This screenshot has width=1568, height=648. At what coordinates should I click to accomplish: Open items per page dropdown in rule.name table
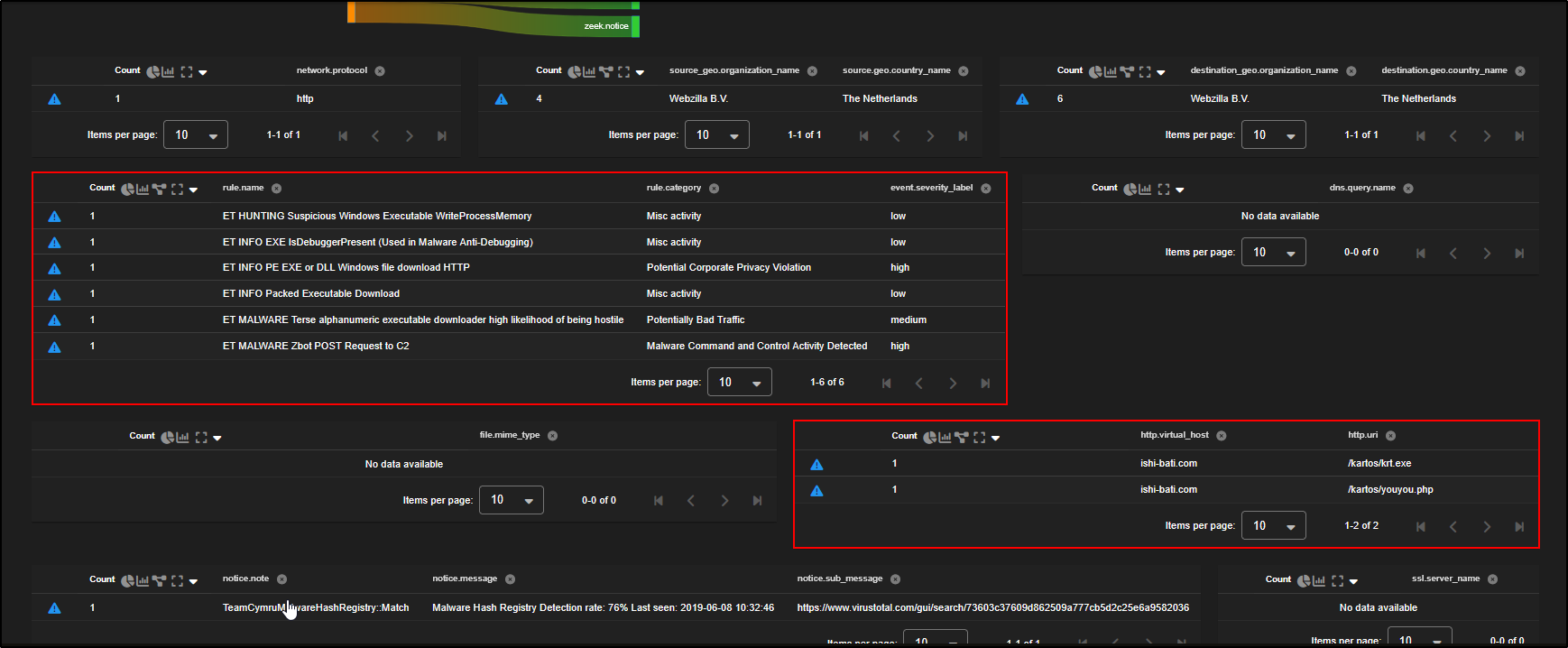739,383
